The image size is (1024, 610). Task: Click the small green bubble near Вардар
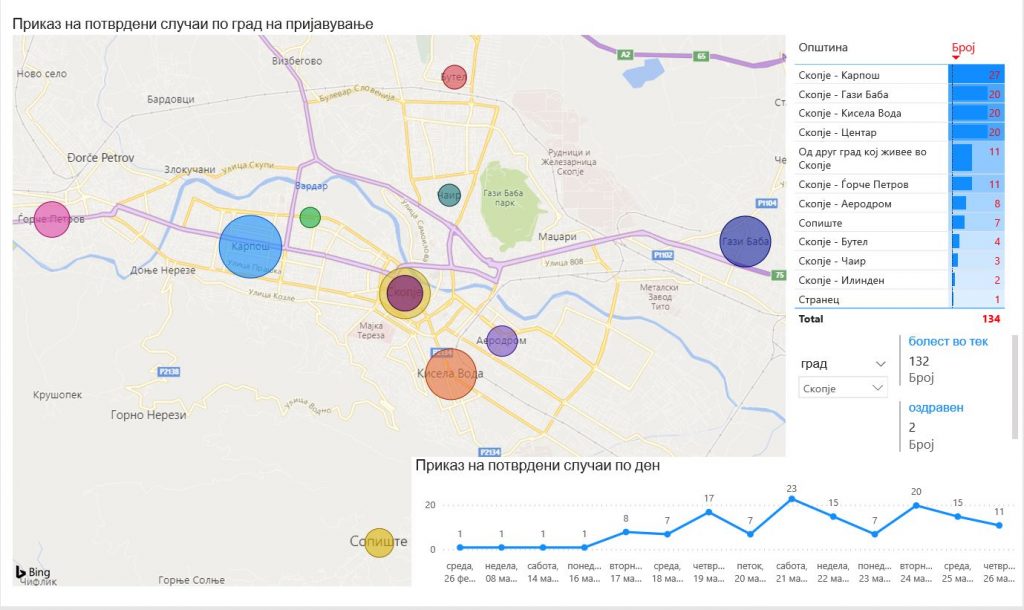[x=310, y=217]
